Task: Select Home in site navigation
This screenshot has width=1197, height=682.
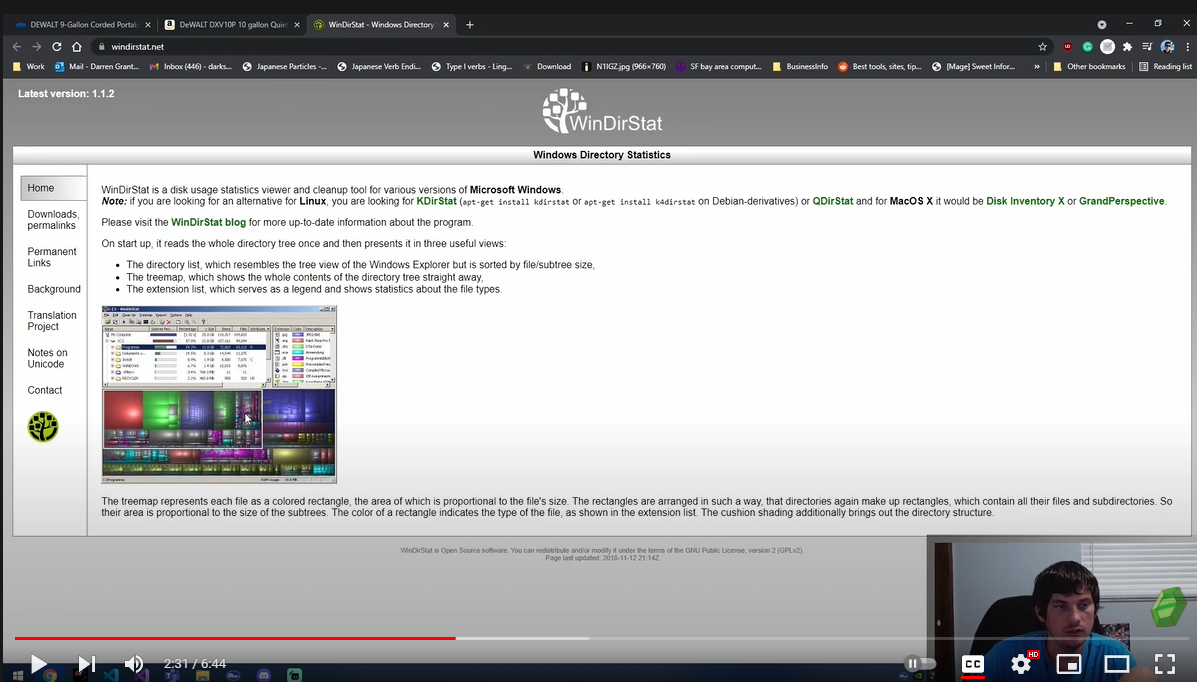Action: (x=53, y=188)
